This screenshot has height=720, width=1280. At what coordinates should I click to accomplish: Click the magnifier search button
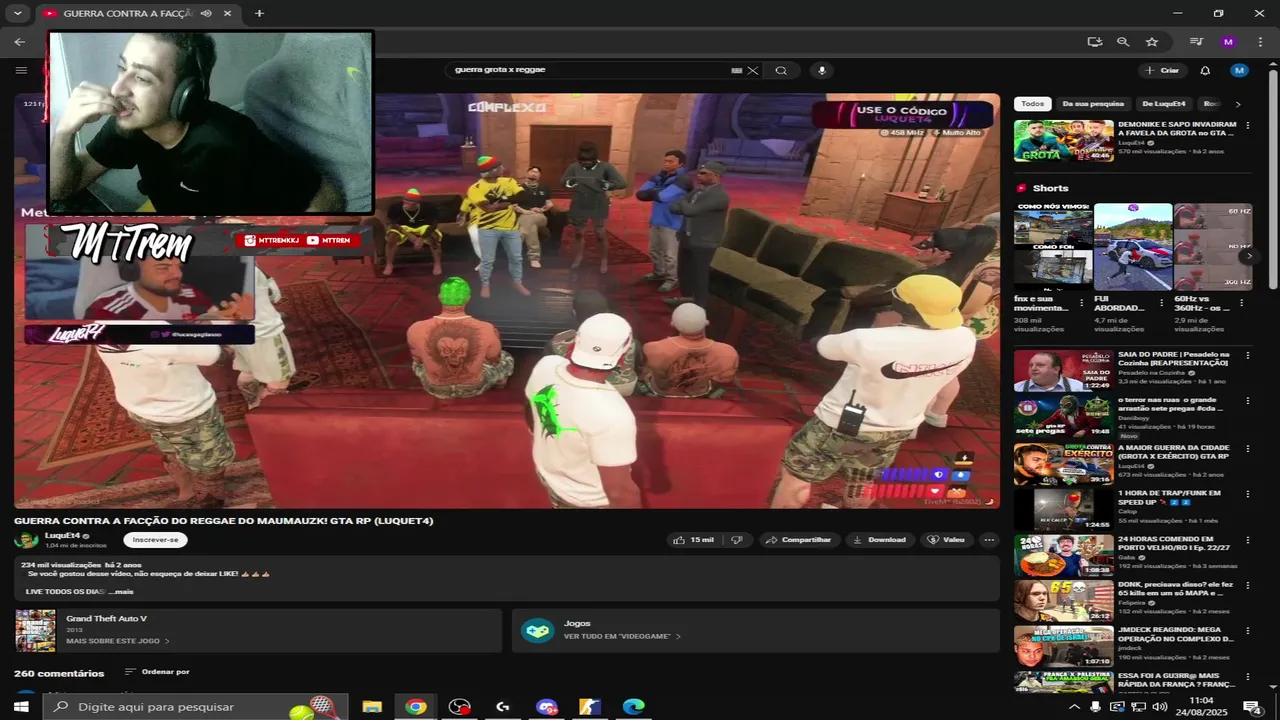(781, 70)
